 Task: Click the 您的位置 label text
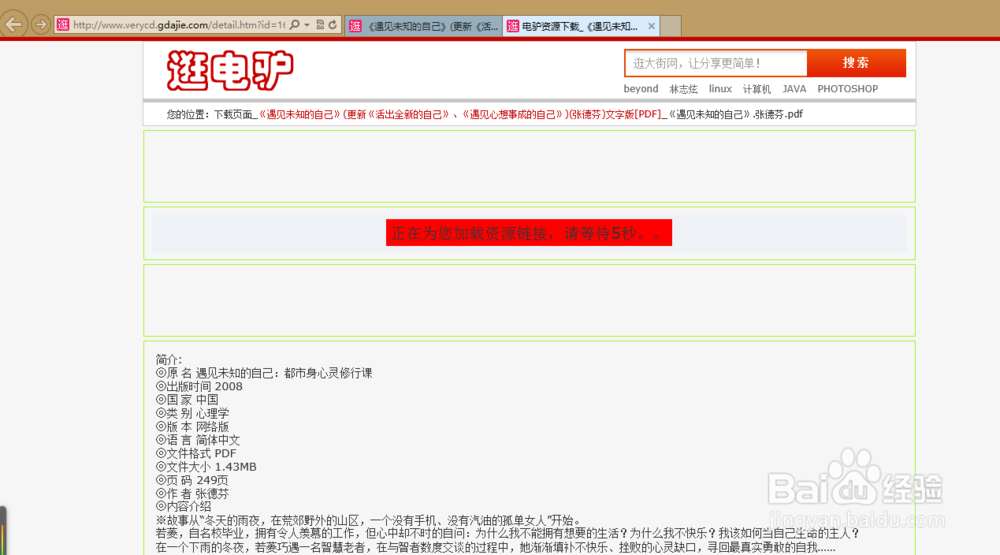188,114
